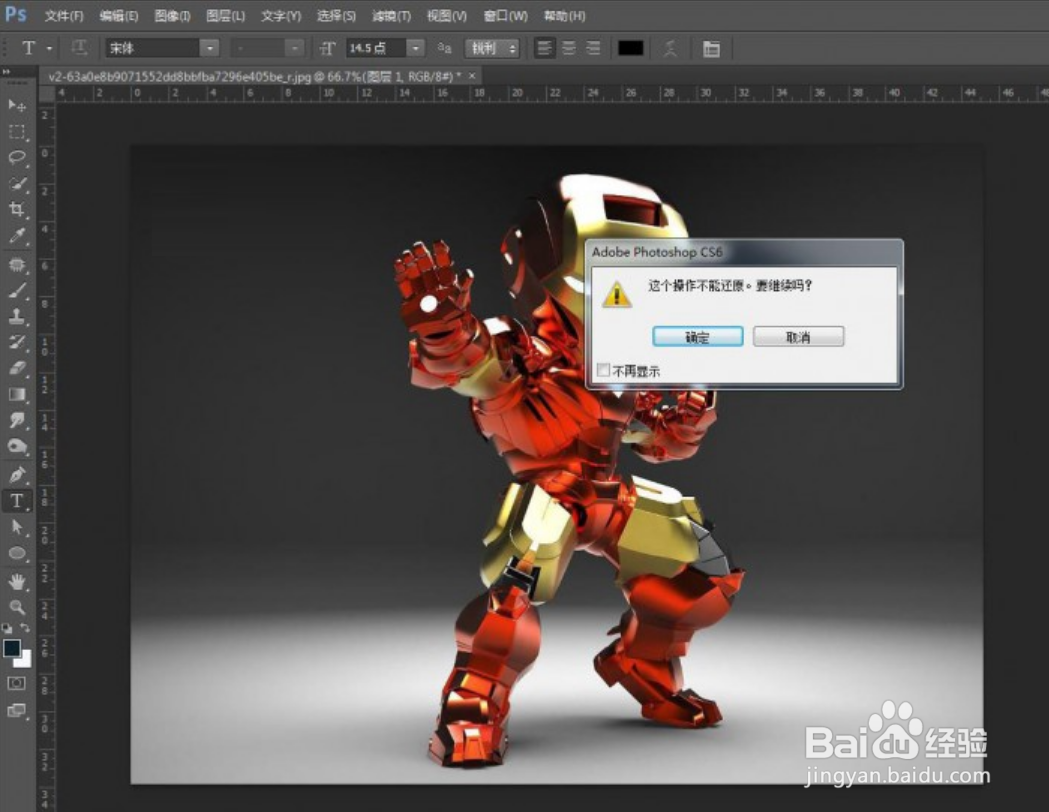Select the Zoom tool
The image size is (1049, 812).
[x=17, y=607]
